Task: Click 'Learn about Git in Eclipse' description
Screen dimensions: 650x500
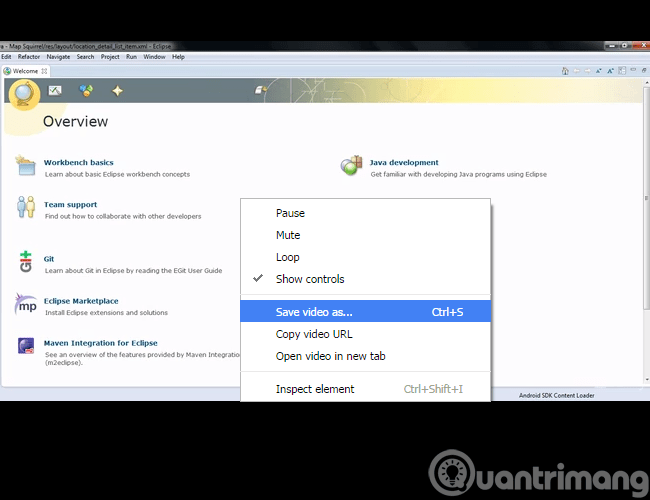Action: 133,271
